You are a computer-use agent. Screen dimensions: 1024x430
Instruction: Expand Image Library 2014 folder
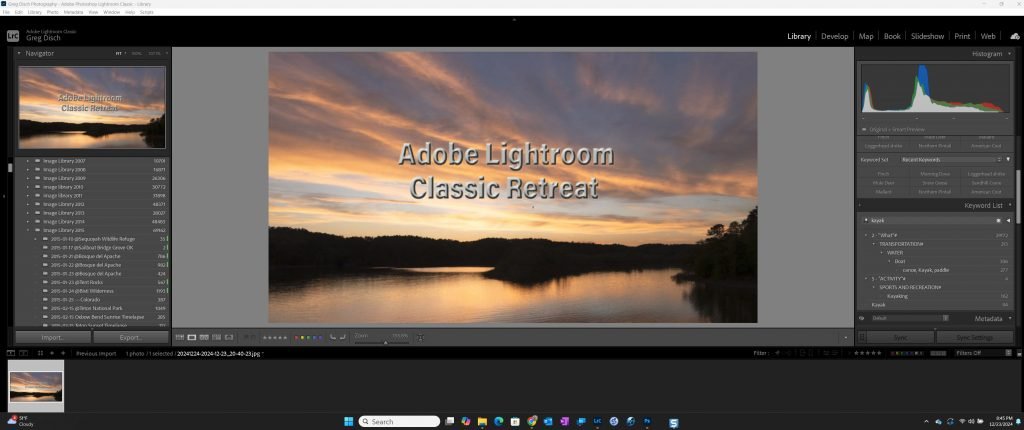click(x=27, y=222)
